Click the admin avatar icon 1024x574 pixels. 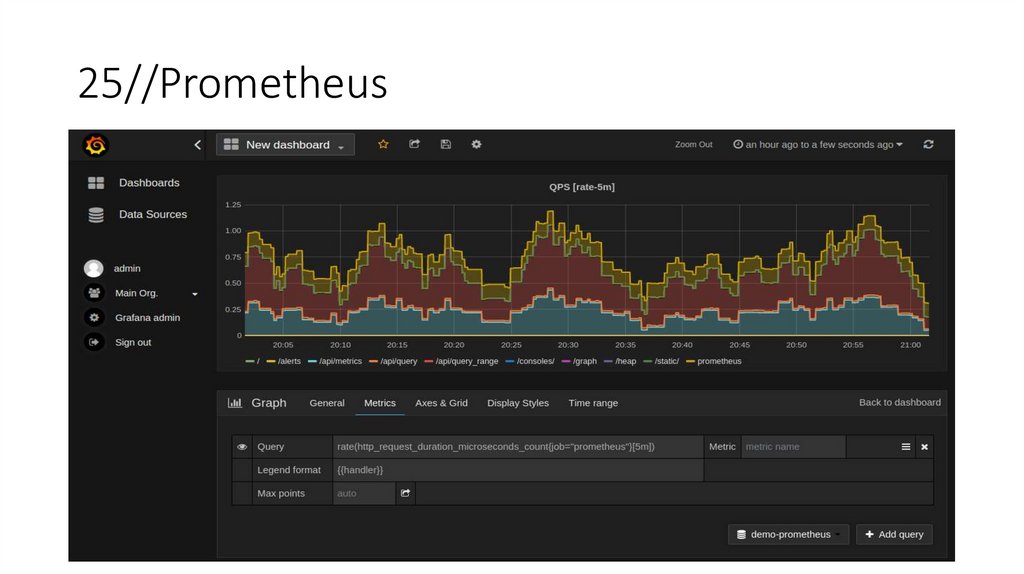(x=93, y=268)
